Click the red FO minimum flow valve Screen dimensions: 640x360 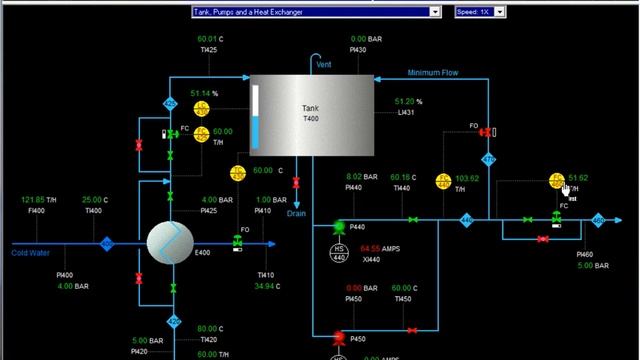pyautogui.click(x=485, y=132)
